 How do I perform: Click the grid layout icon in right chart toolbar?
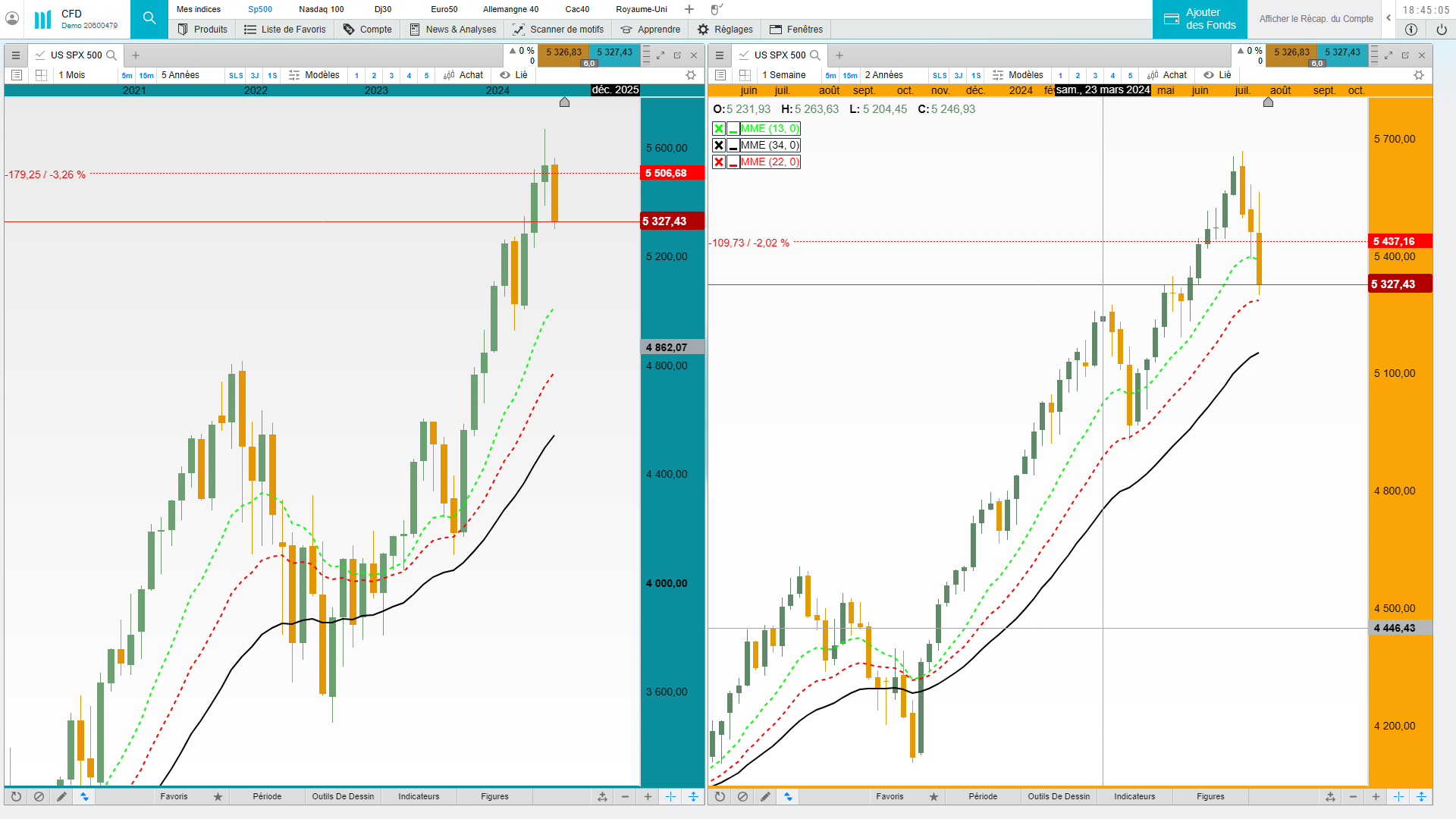coord(745,75)
